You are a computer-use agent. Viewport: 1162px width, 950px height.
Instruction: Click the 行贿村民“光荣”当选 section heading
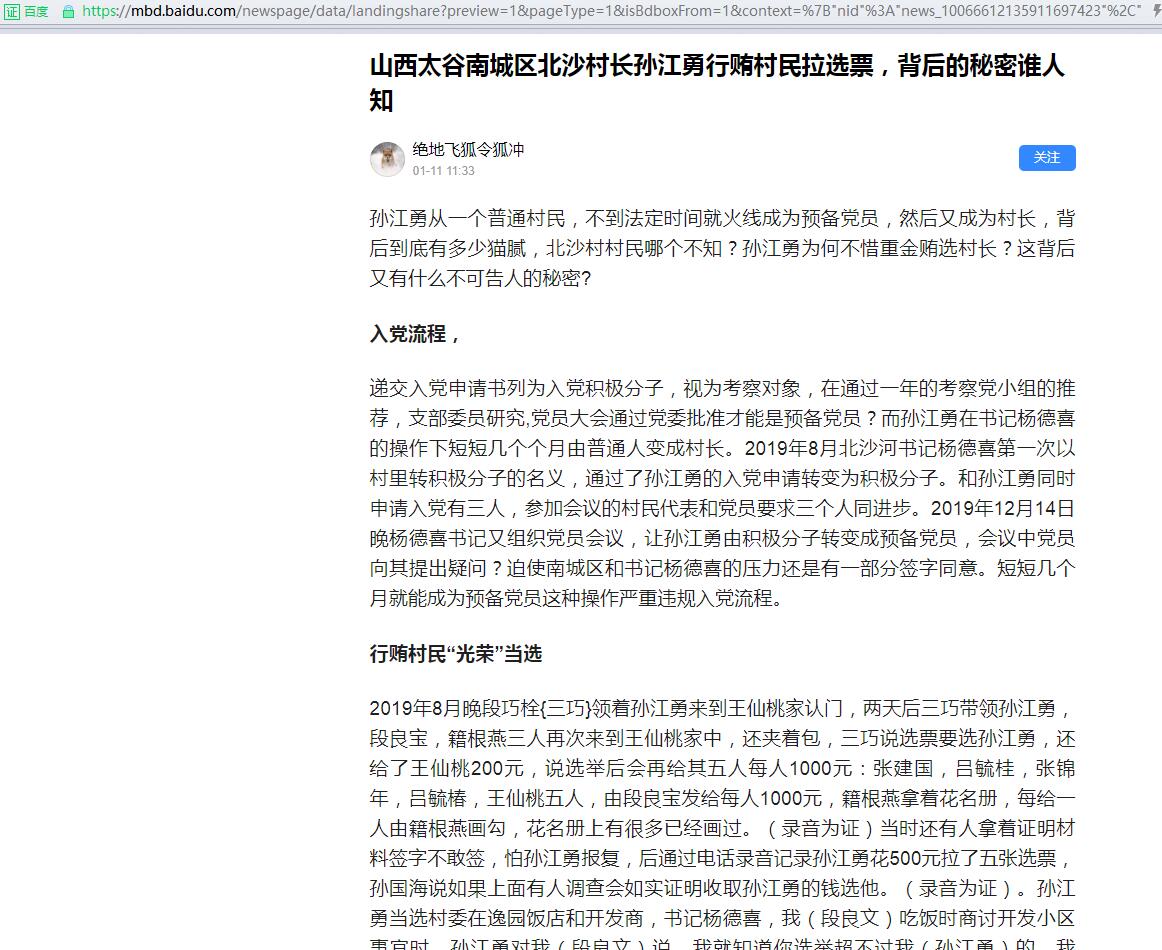pyautogui.click(x=456, y=654)
